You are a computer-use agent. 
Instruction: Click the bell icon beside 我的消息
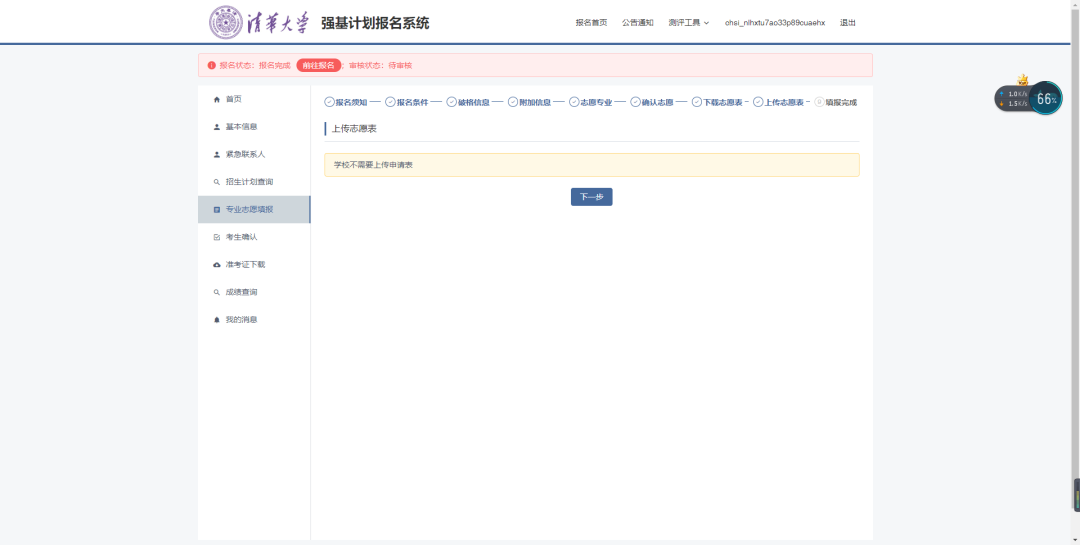pos(217,320)
